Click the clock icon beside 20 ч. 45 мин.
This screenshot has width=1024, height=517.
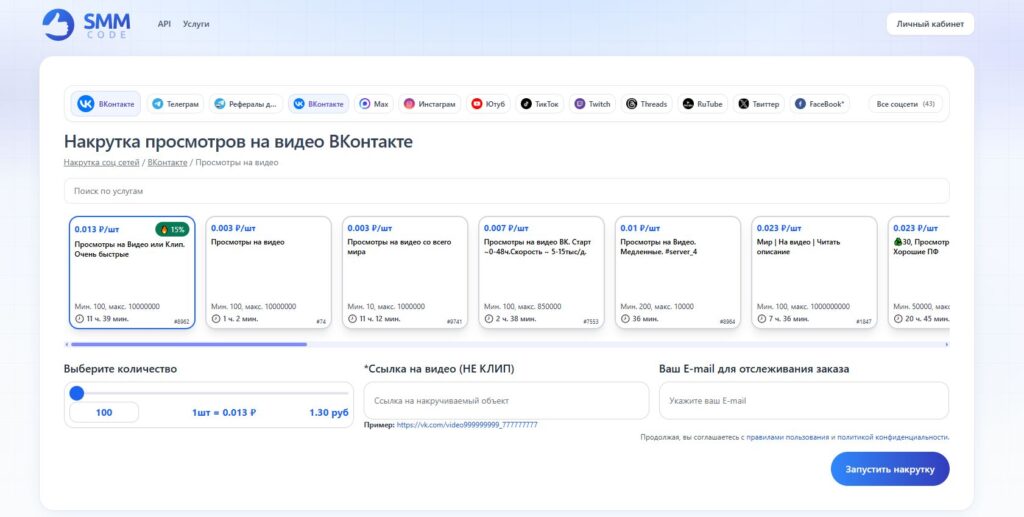[898, 319]
